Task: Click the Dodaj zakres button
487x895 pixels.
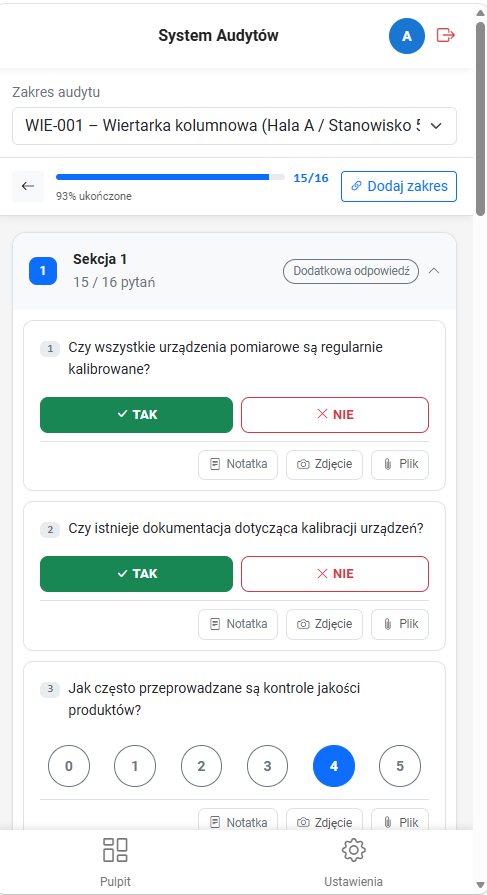Action: pos(399,186)
